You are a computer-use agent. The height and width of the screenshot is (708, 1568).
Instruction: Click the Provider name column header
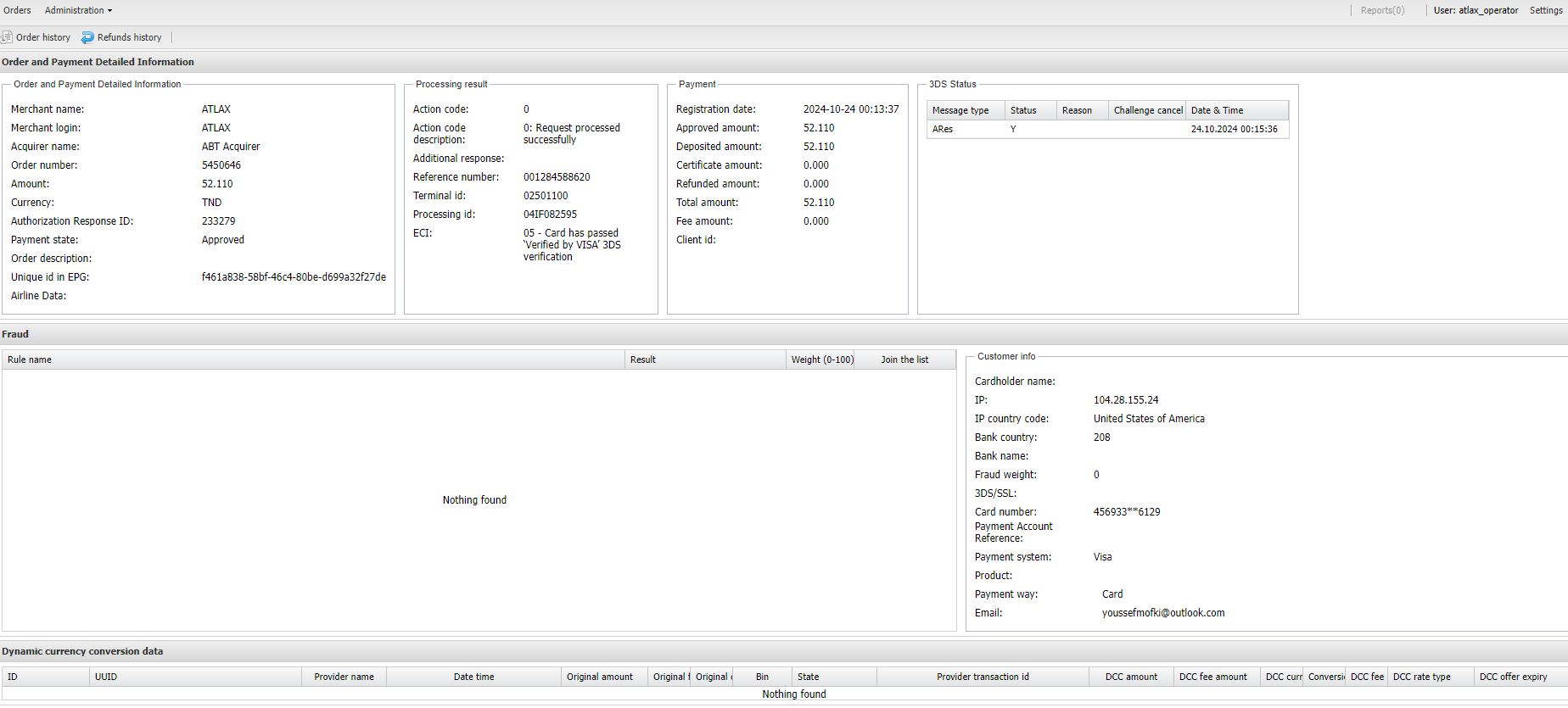(x=344, y=677)
